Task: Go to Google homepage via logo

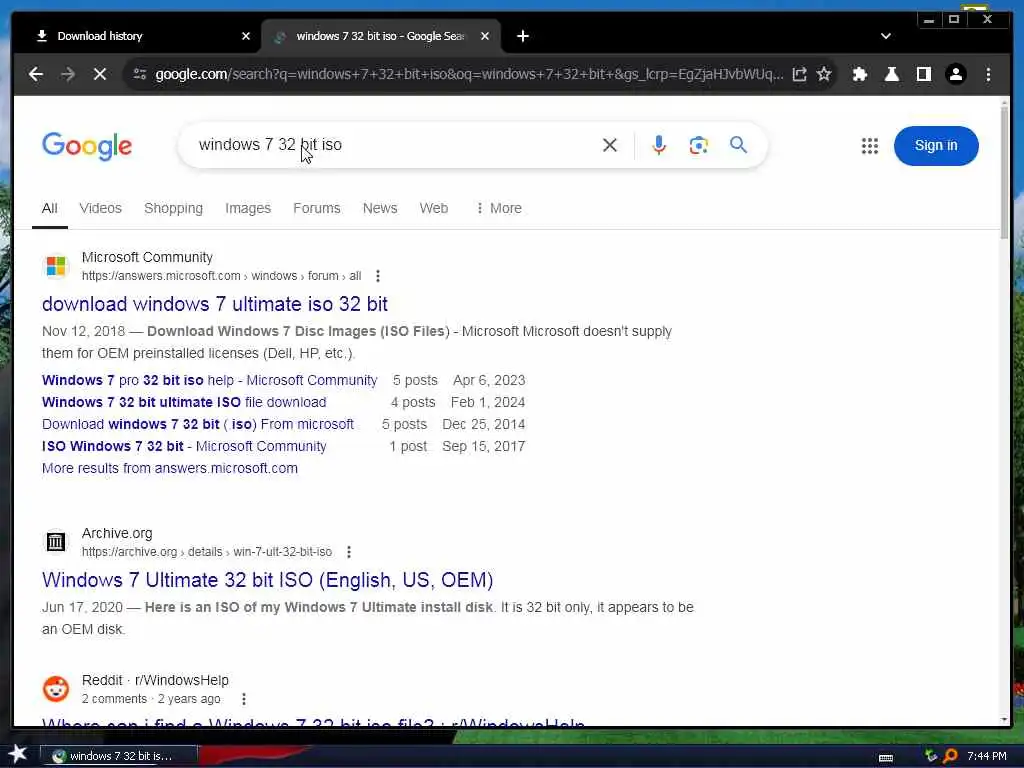Action: pos(87,146)
